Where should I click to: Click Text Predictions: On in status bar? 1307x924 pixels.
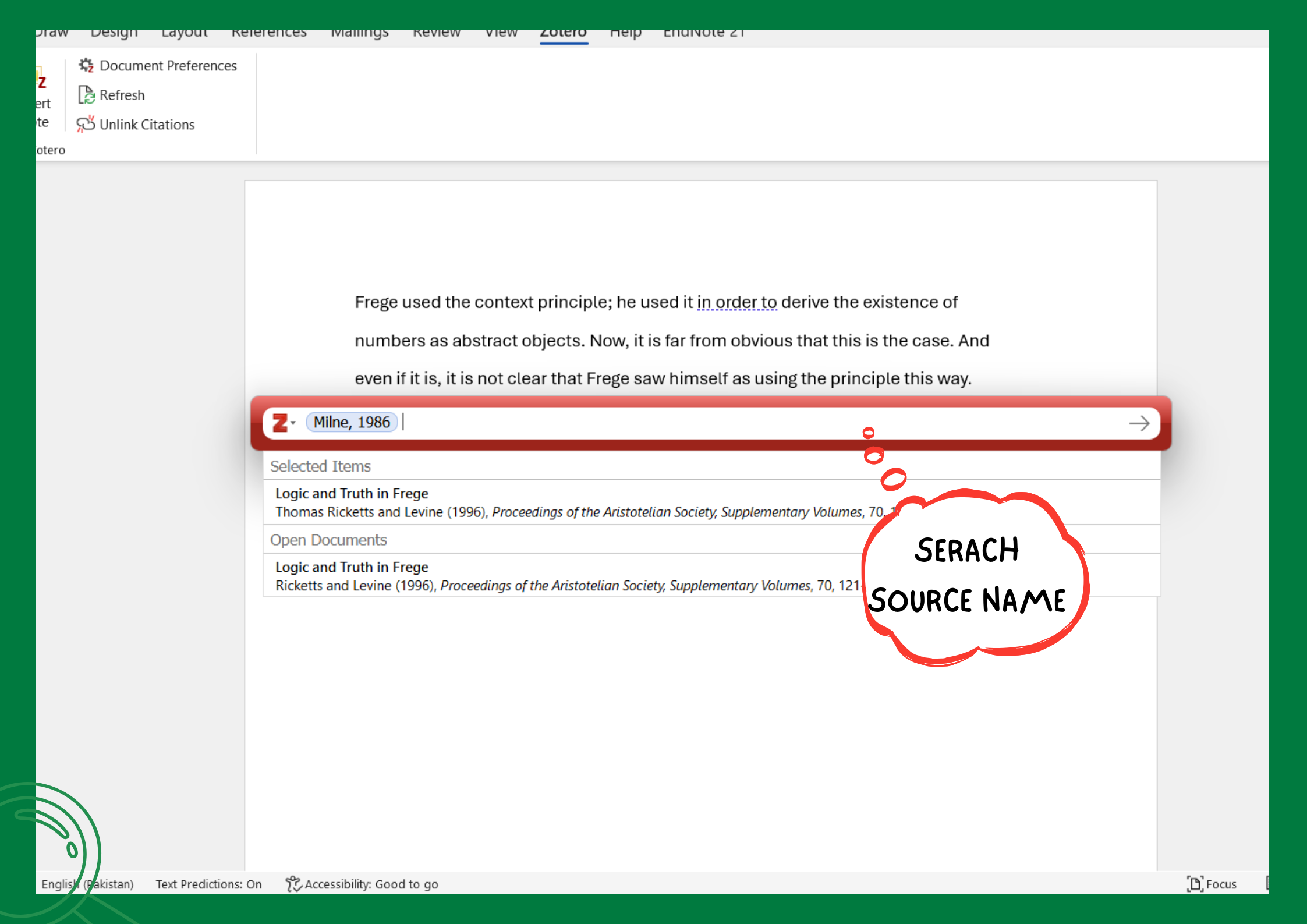(x=208, y=884)
